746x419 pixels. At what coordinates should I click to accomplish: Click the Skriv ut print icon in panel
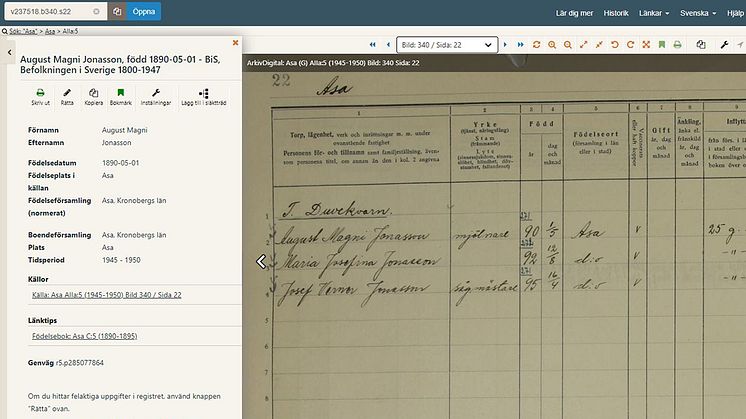(x=41, y=93)
